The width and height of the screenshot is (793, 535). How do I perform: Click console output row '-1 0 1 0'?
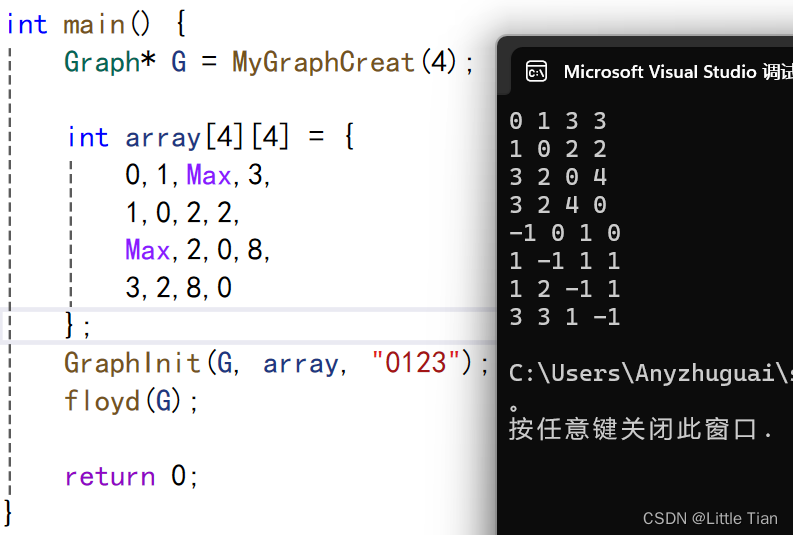[565, 233]
